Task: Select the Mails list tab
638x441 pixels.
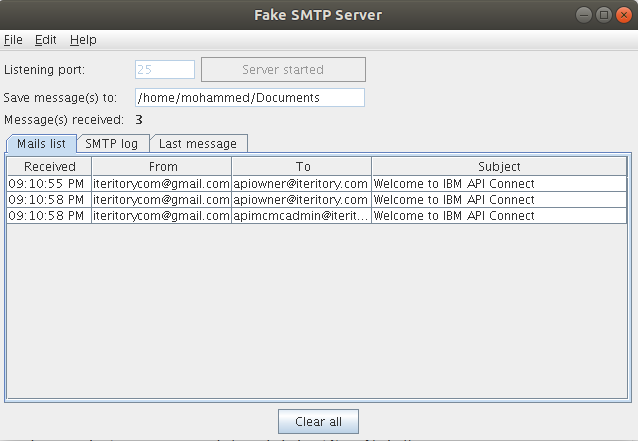Action: [41, 143]
